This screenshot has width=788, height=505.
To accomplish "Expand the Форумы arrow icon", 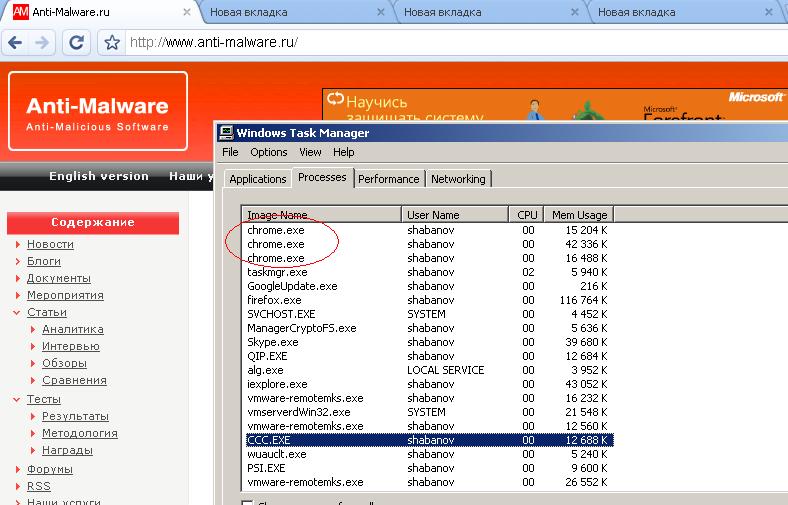I will pyautogui.click(x=18, y=469).
